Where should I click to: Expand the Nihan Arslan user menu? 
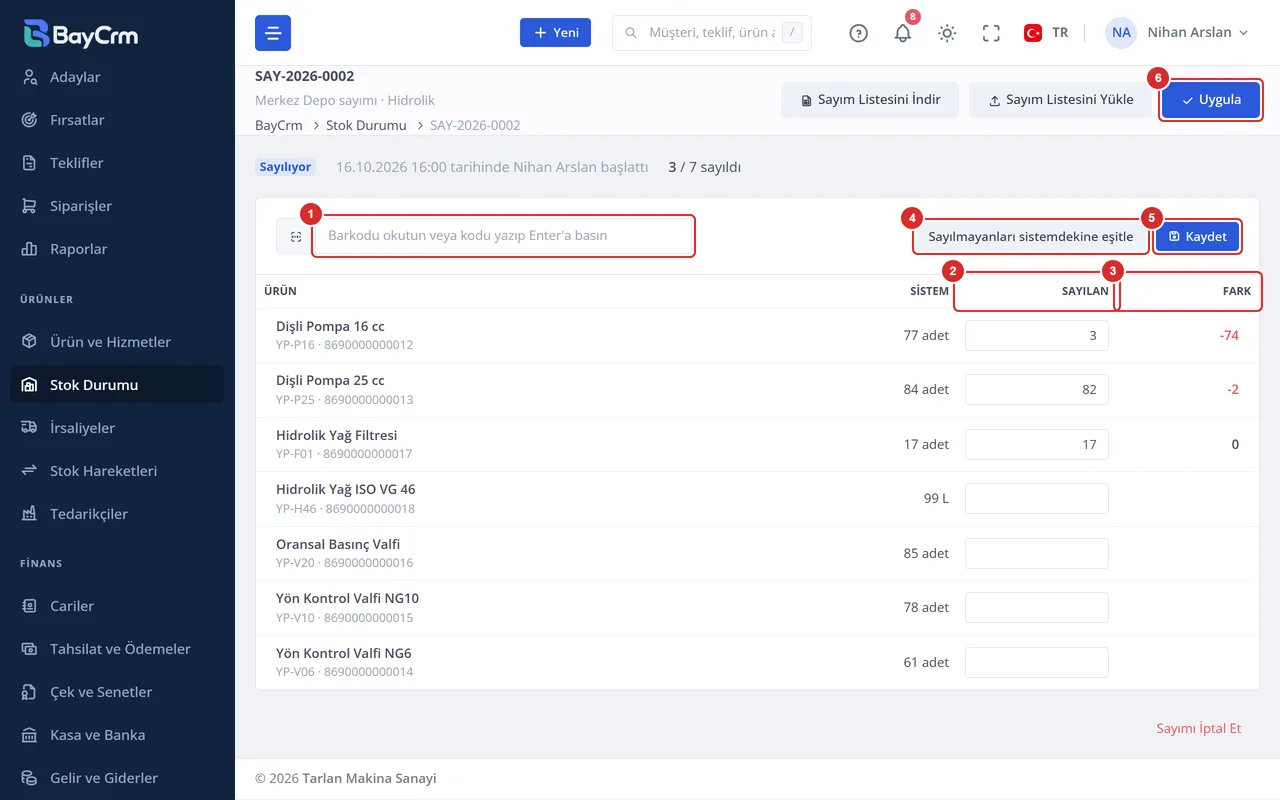[x=1178, y=33]
